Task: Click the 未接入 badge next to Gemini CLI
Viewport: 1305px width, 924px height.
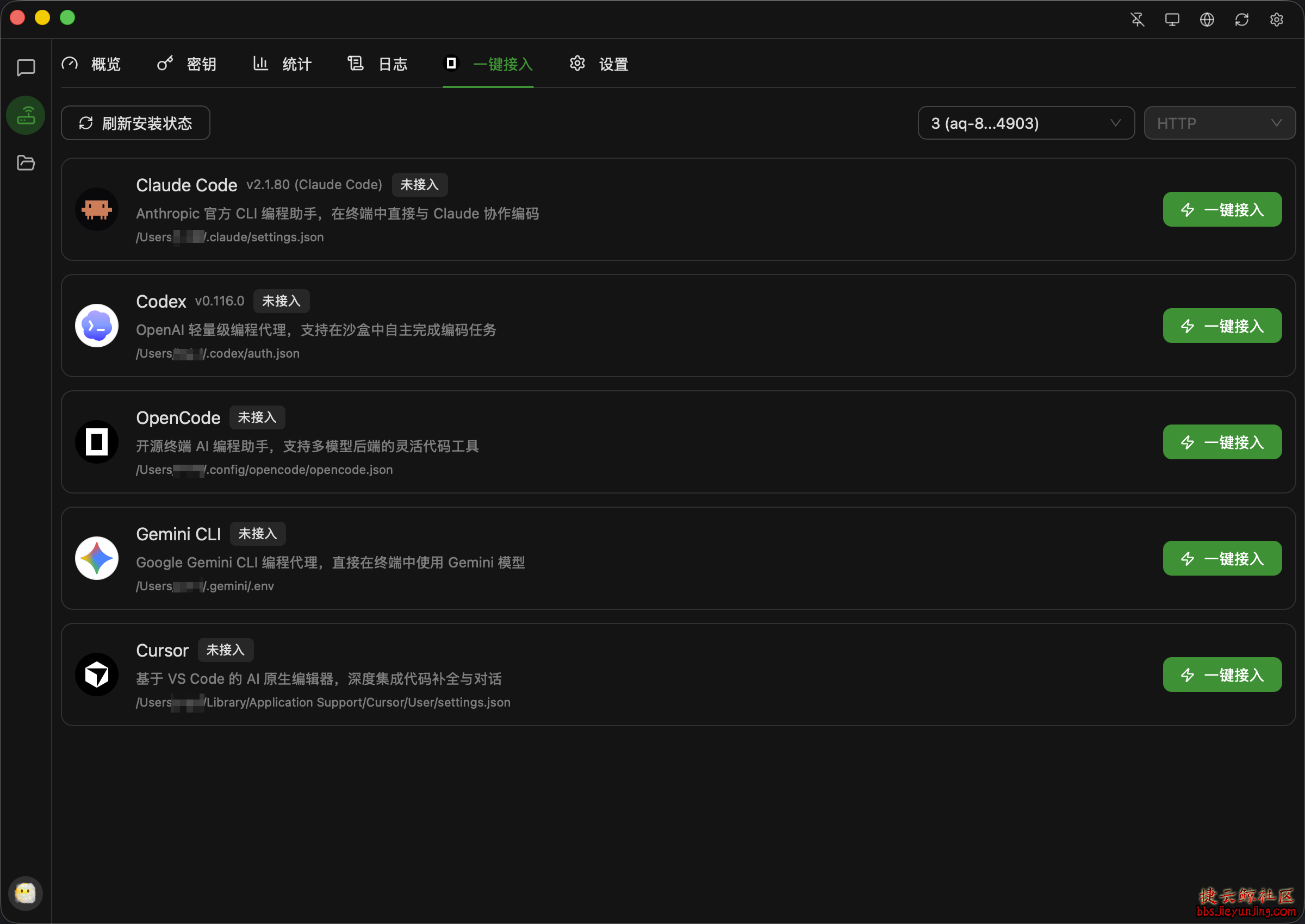Action: click(x=258, y=534)
